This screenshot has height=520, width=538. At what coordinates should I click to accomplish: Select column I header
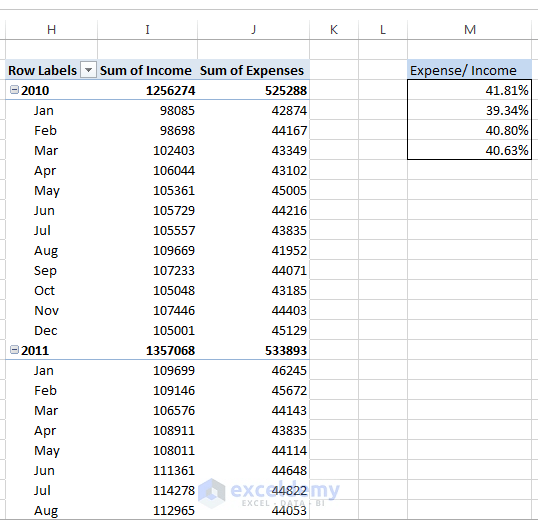[x=148, y=30]
